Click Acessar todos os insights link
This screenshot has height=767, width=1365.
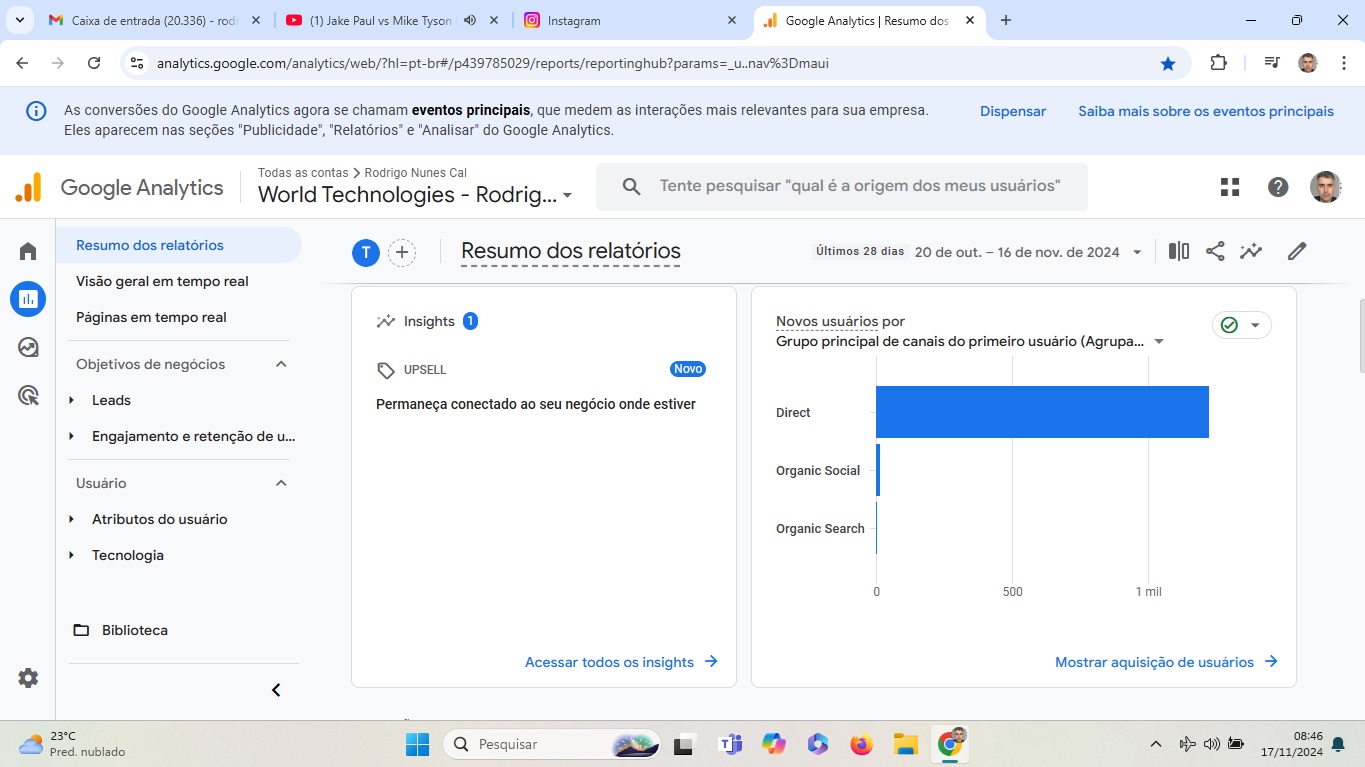[x=621, y=662]
